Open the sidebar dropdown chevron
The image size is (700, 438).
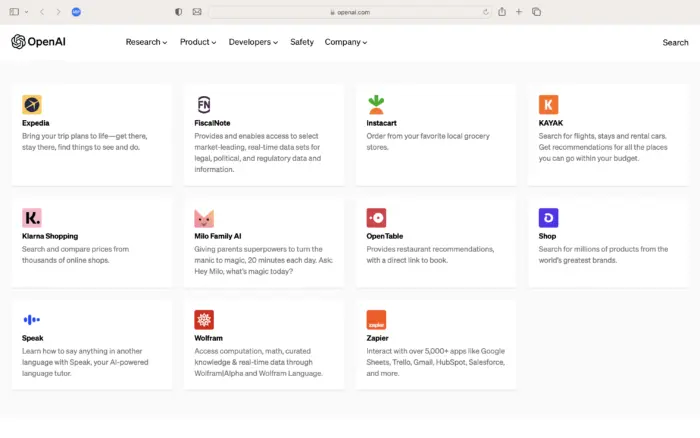click(x=27, y=12)
